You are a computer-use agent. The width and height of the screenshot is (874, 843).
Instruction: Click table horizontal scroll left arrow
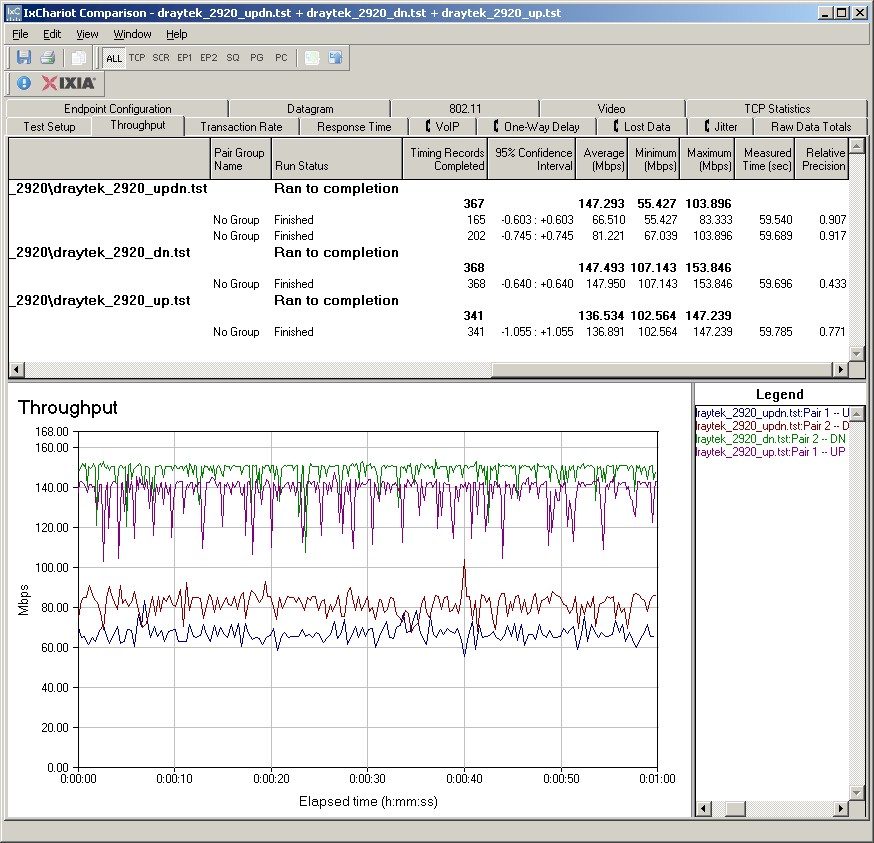coord(16,369)
